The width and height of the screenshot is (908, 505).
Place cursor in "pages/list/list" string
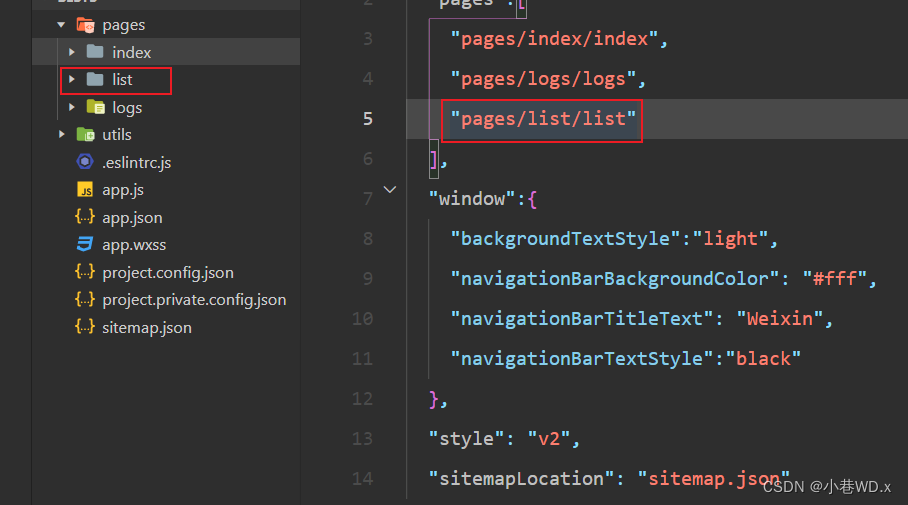[x=543, y=119]
